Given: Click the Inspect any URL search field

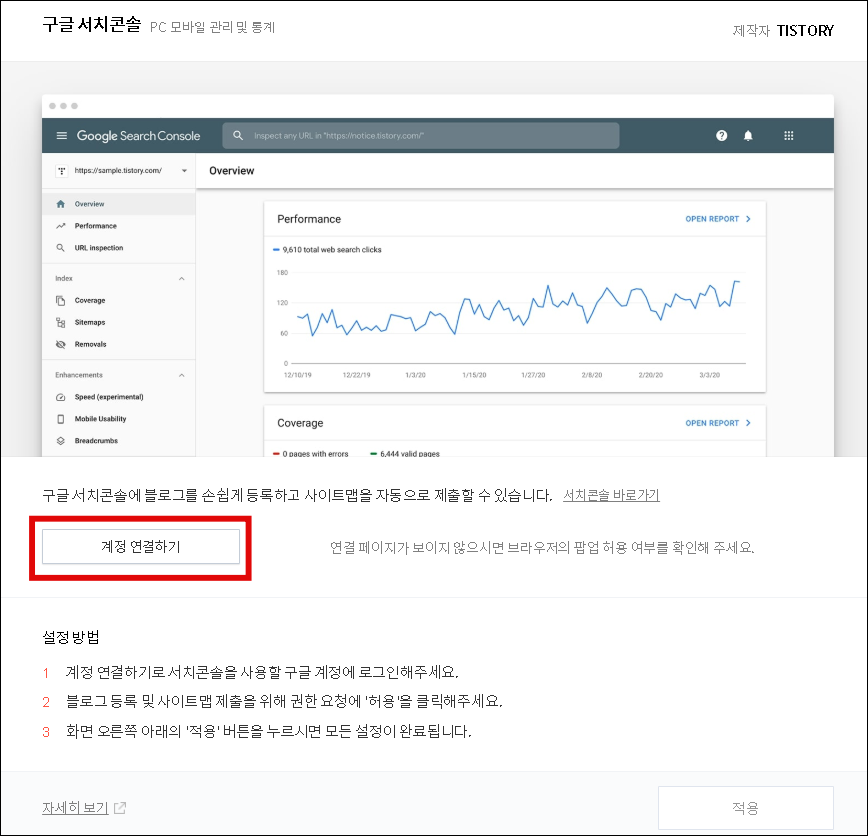Looking at the screenshot, I should [421, 136].
